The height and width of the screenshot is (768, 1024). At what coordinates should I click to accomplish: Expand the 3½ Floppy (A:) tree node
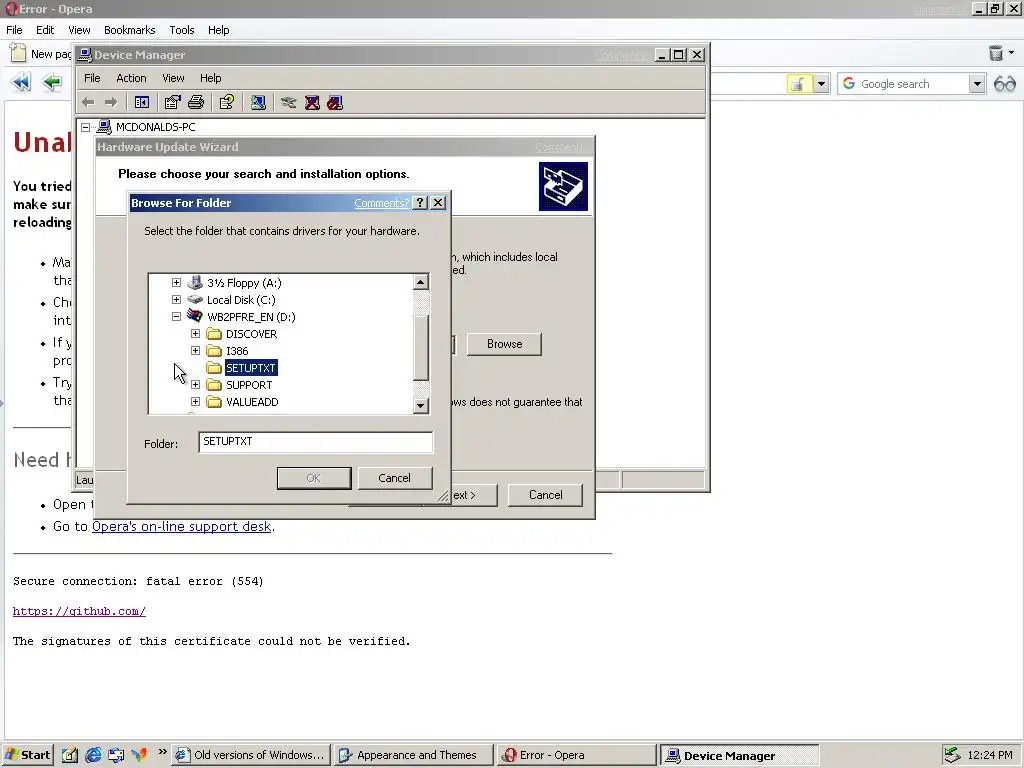click(176, 283)
